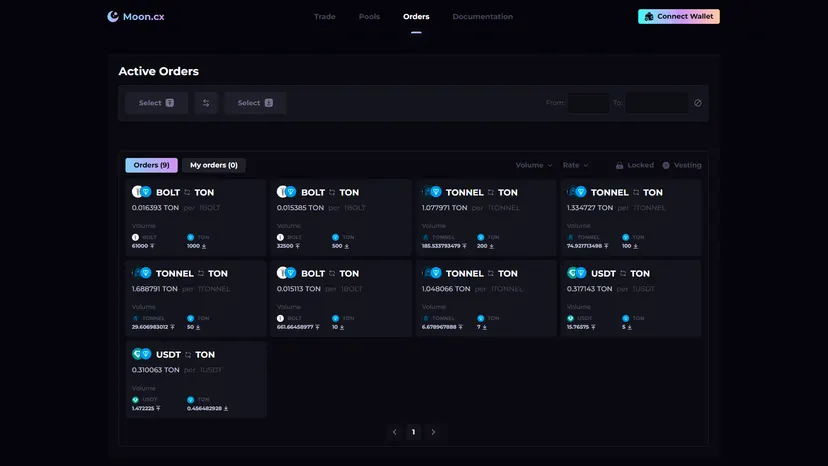Click the '1.077971 TON' rate text

445,208
